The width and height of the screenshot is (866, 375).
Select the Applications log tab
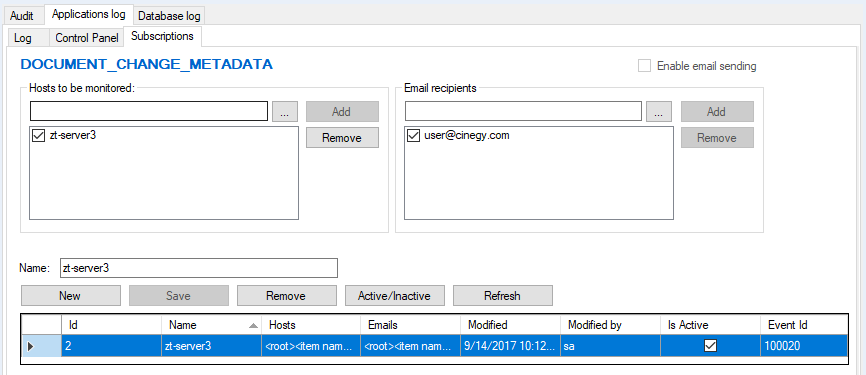88,14
